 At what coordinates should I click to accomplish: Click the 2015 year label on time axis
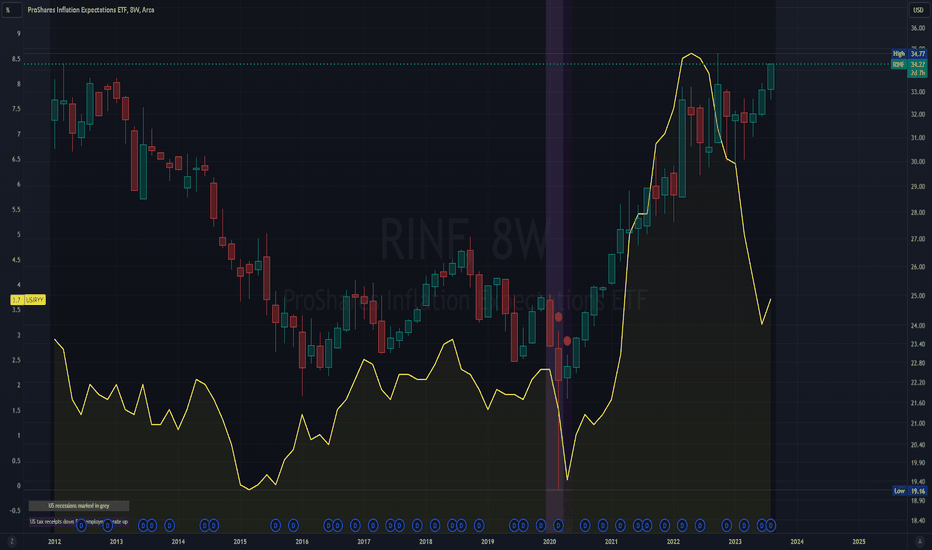click(240, 542)
